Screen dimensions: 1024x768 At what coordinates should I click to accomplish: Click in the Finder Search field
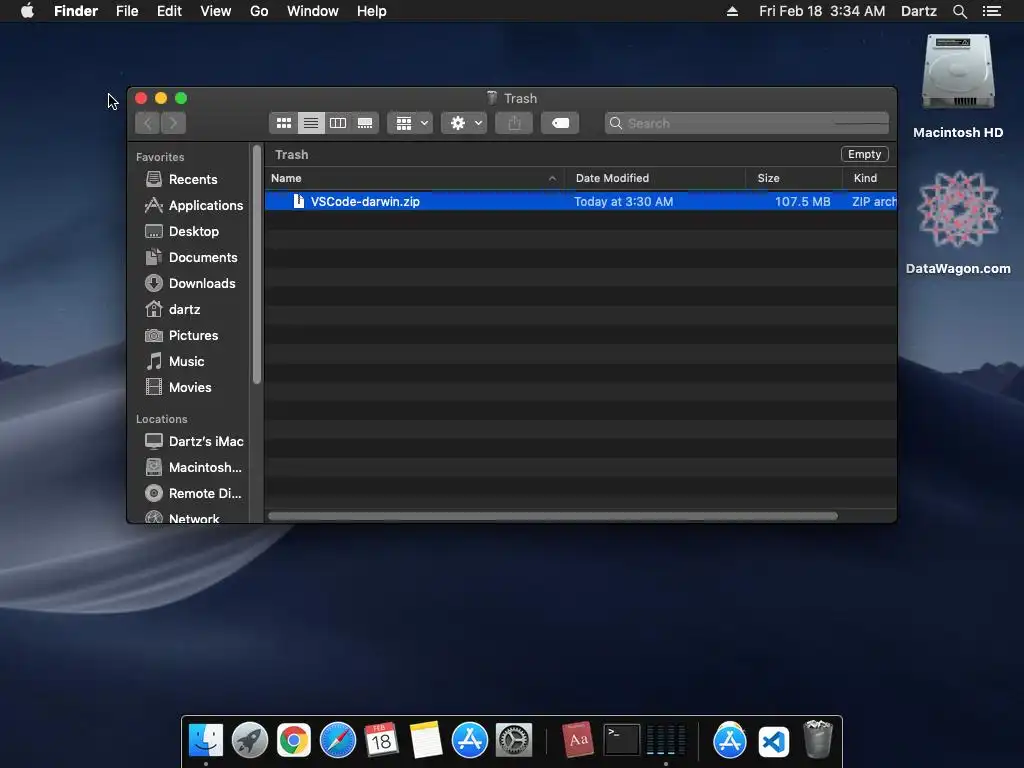click(x=746, y=123)
